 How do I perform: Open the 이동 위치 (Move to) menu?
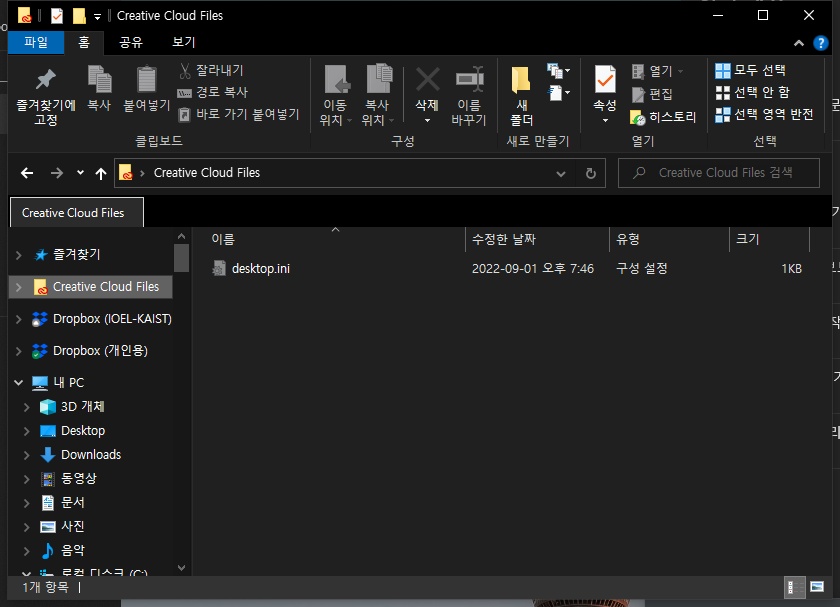pyautogui.click(x=335, y=96)
